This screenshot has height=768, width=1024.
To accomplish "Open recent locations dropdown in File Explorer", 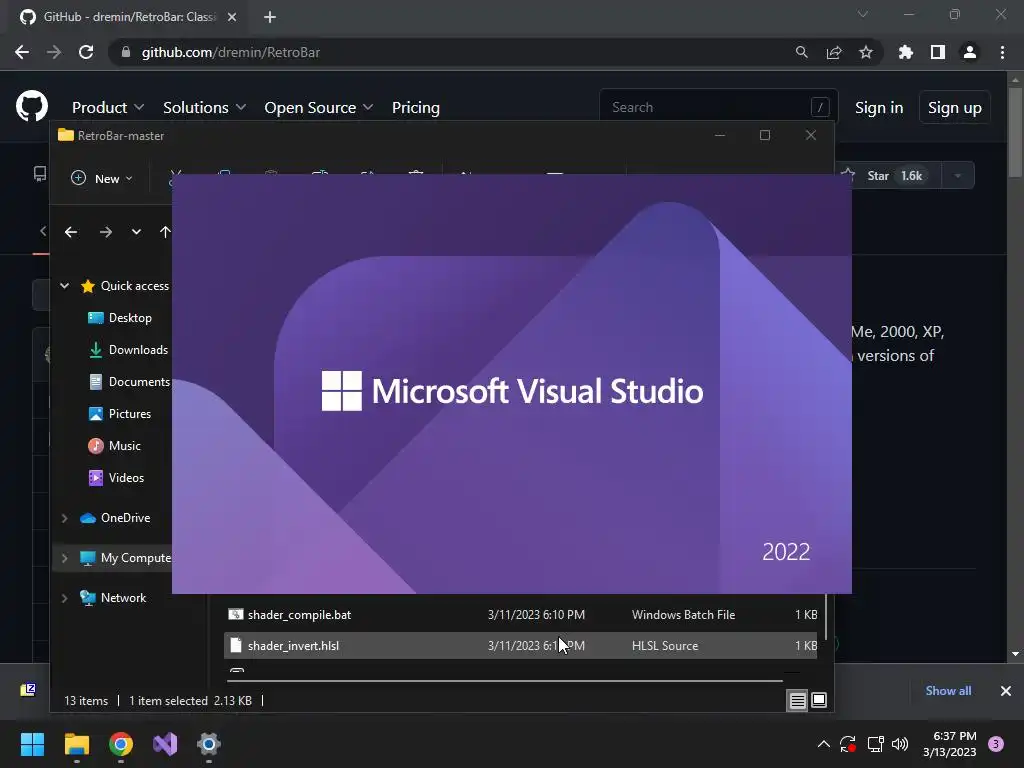I will [136, 232].
